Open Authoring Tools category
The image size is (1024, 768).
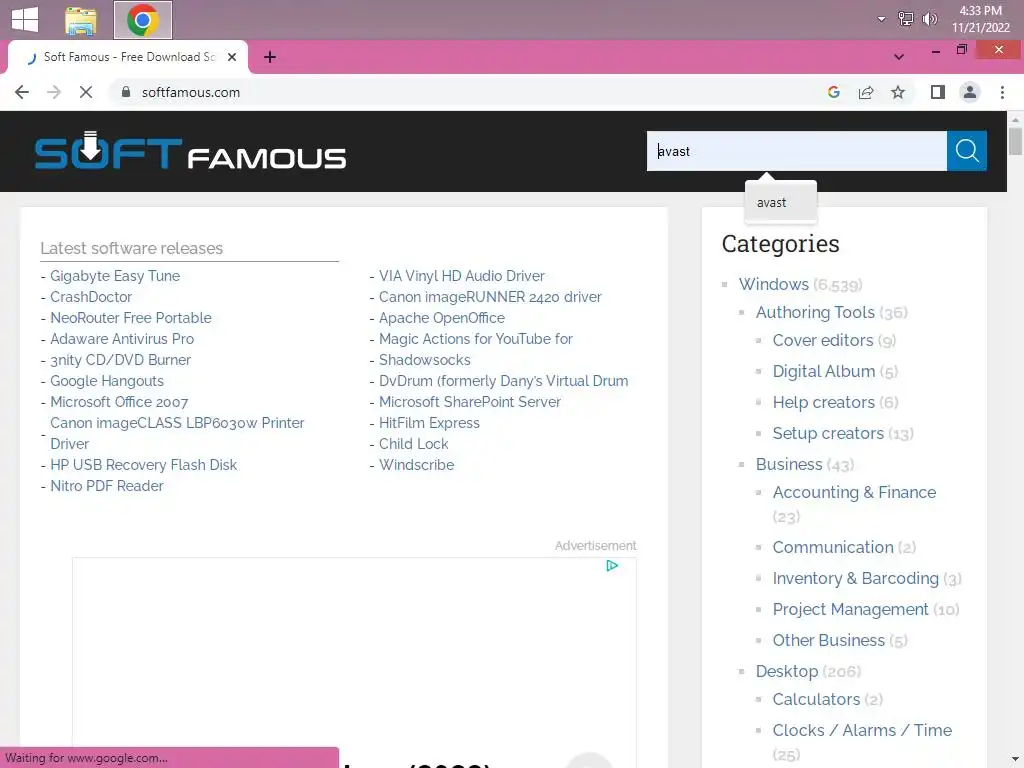[x=815, y=312]
